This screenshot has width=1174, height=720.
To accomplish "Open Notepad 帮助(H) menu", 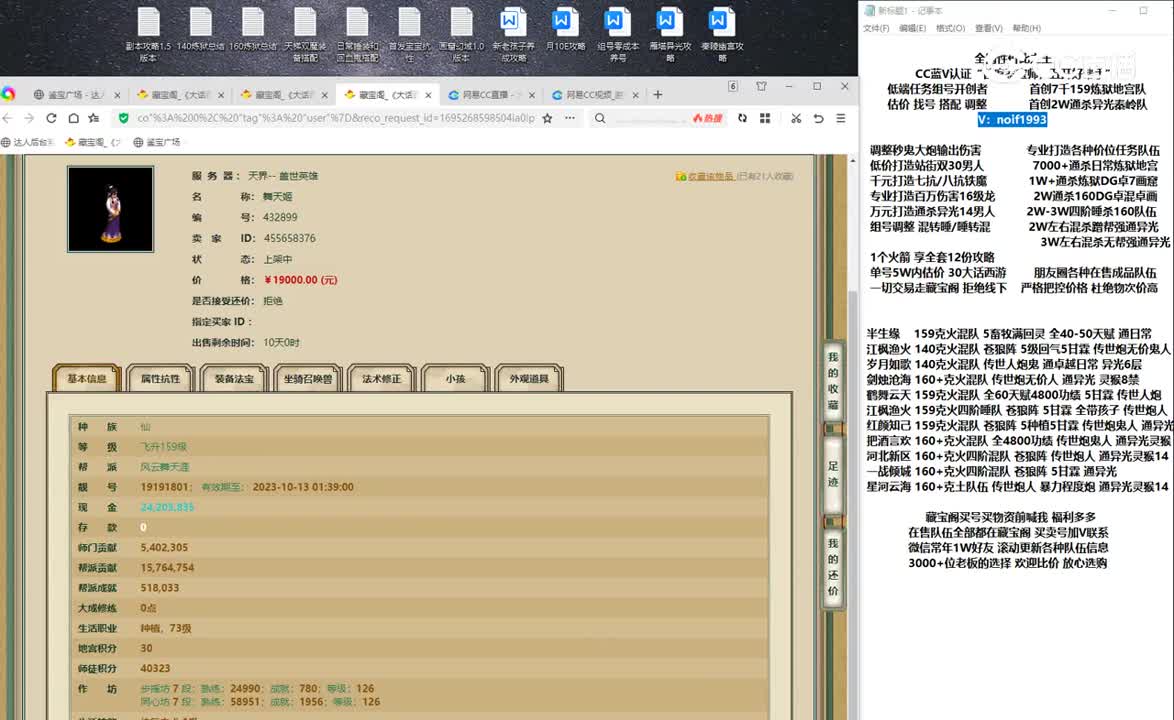I will [x=1027, y=28].
